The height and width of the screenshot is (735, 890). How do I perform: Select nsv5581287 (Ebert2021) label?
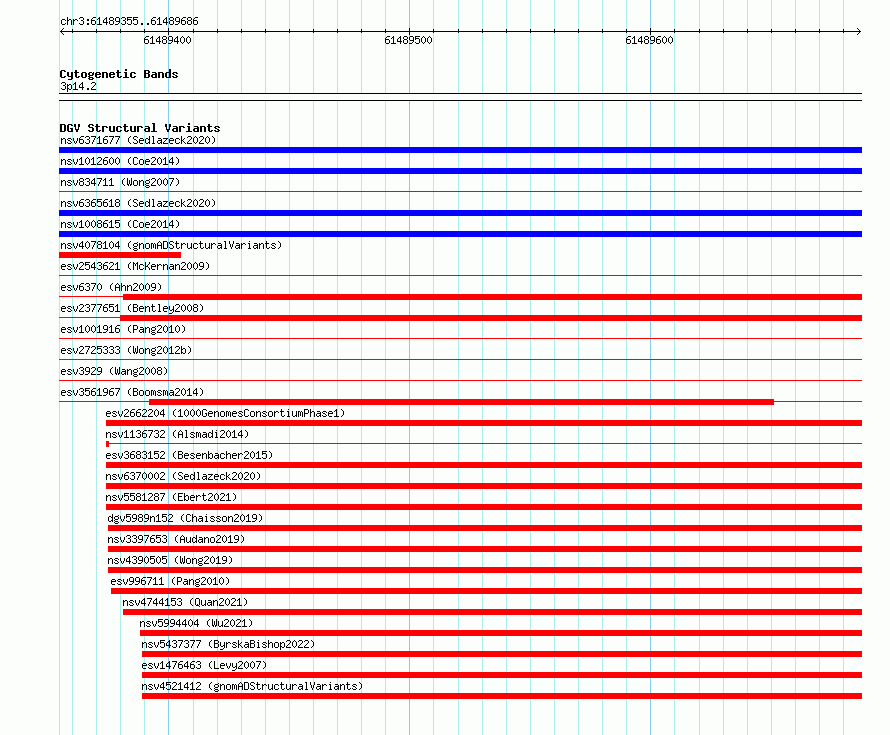tap(171, 497)
